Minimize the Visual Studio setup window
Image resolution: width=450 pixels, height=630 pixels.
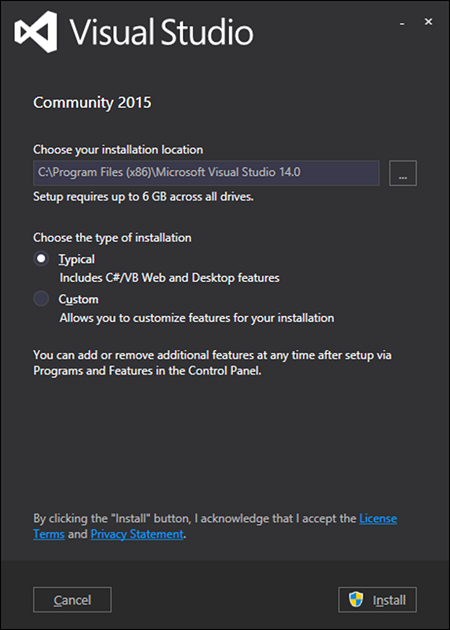402,24
